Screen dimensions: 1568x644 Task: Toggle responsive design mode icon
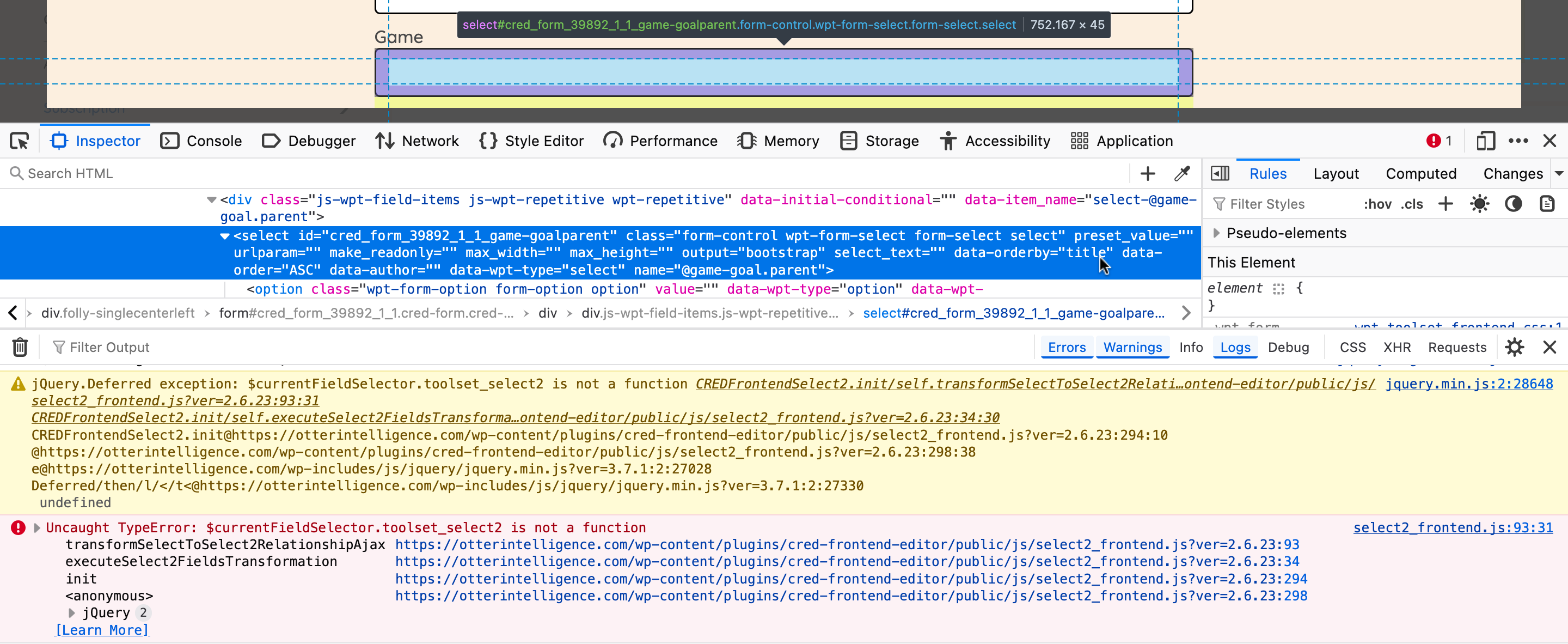1485,141
